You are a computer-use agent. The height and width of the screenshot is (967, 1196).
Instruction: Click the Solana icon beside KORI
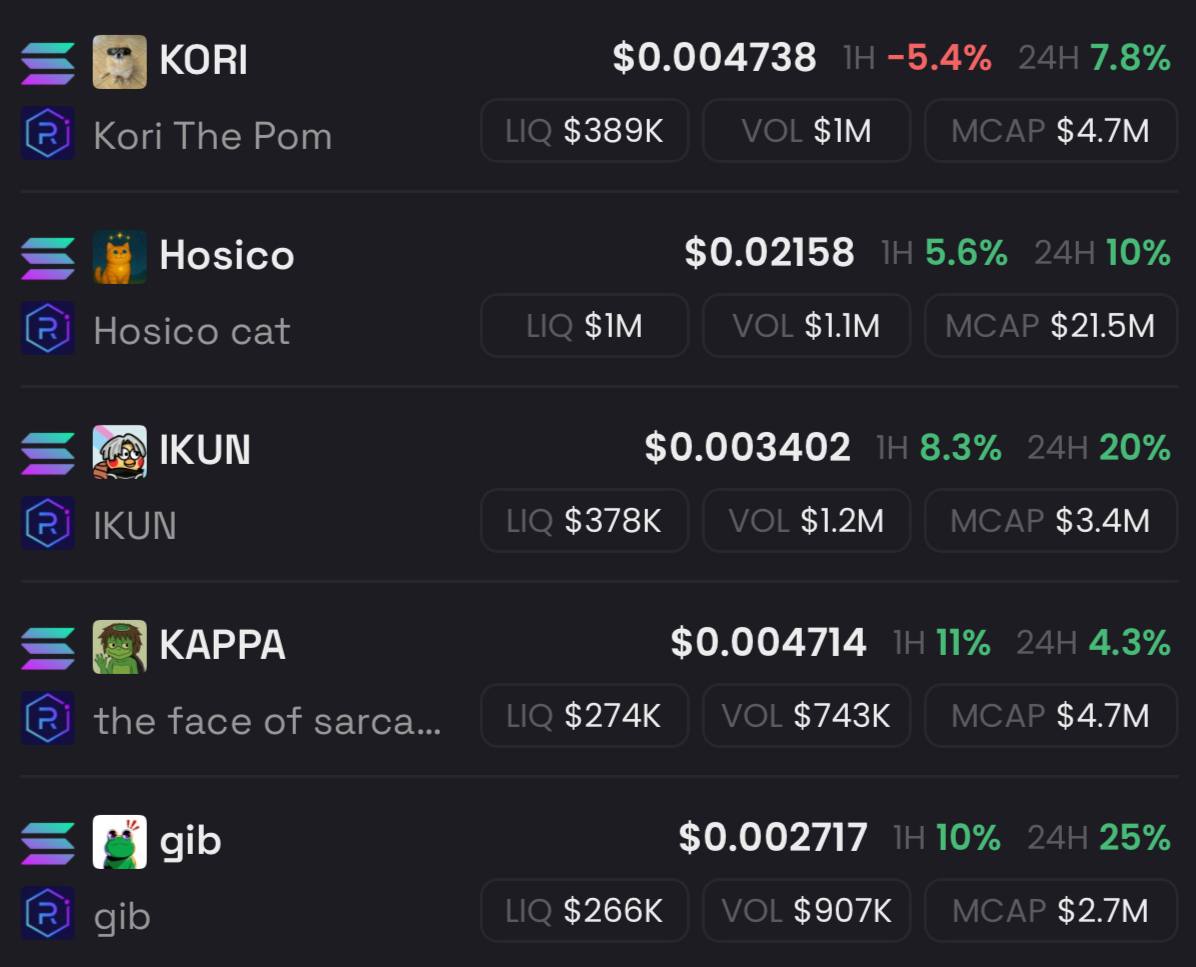[48, 62]
